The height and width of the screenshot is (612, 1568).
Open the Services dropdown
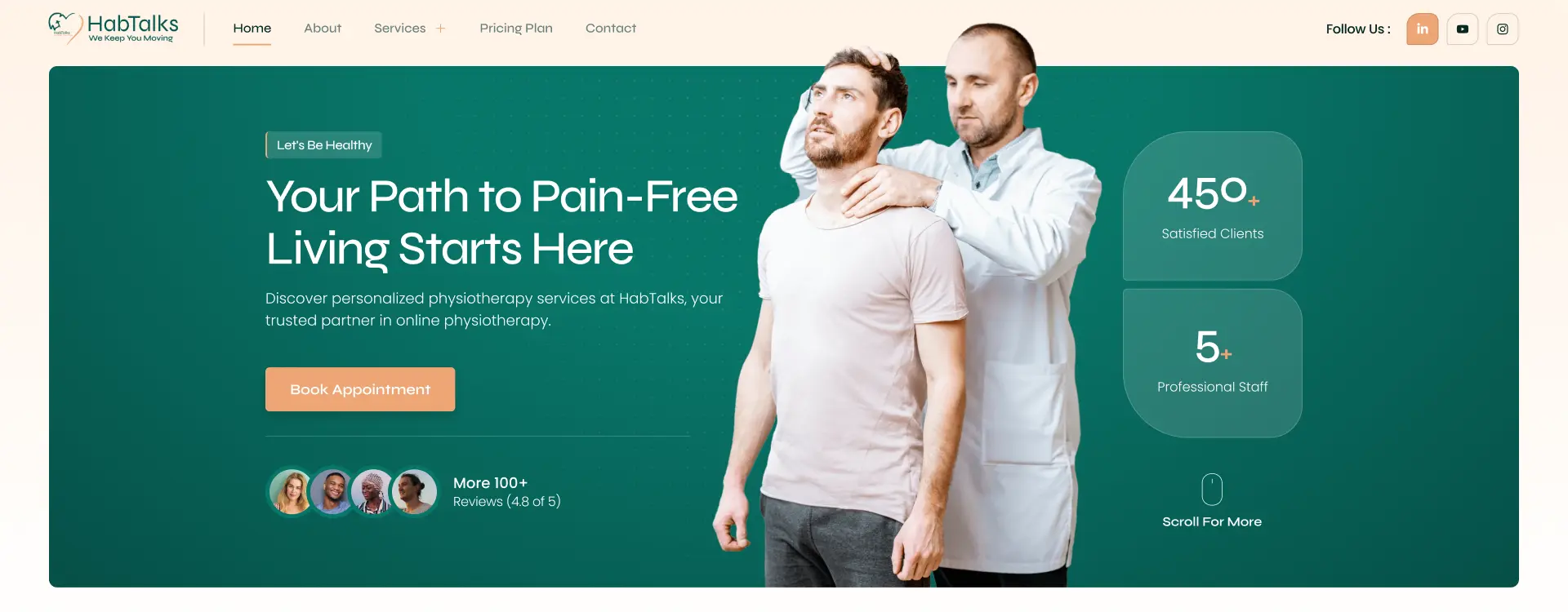[400, 29]
